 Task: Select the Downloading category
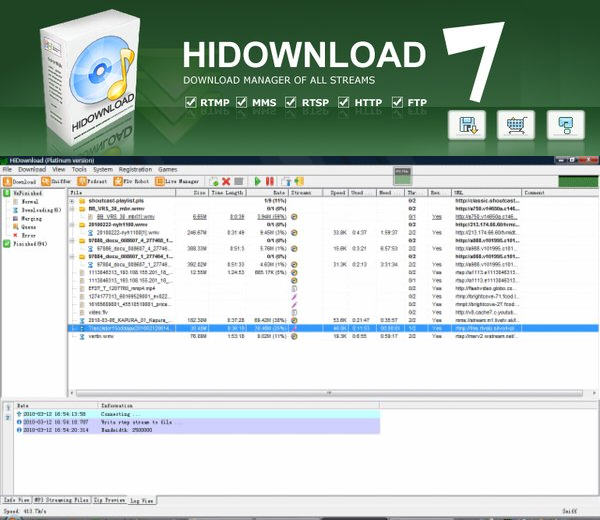coord(37,210)
